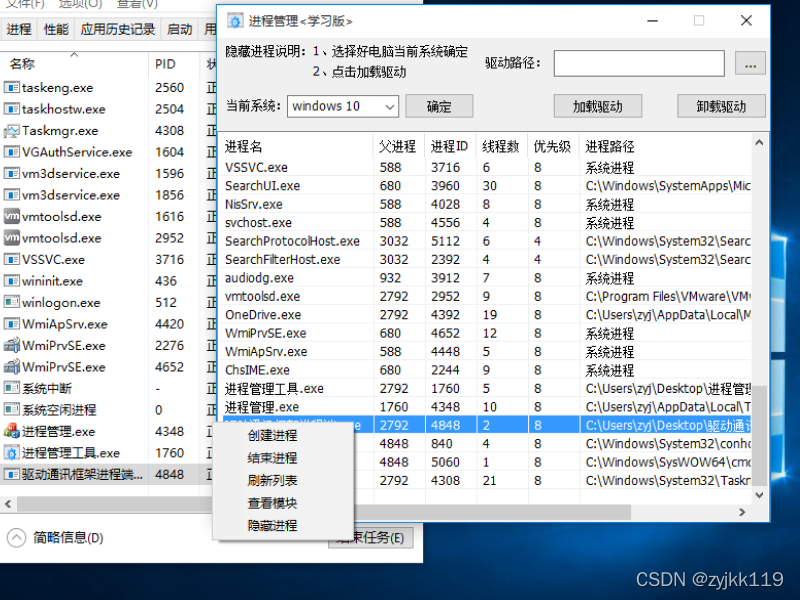This screenshot has height=600, width=800.
Task: Select audiodg.exe in the process list
Action: tap(486, 278)
